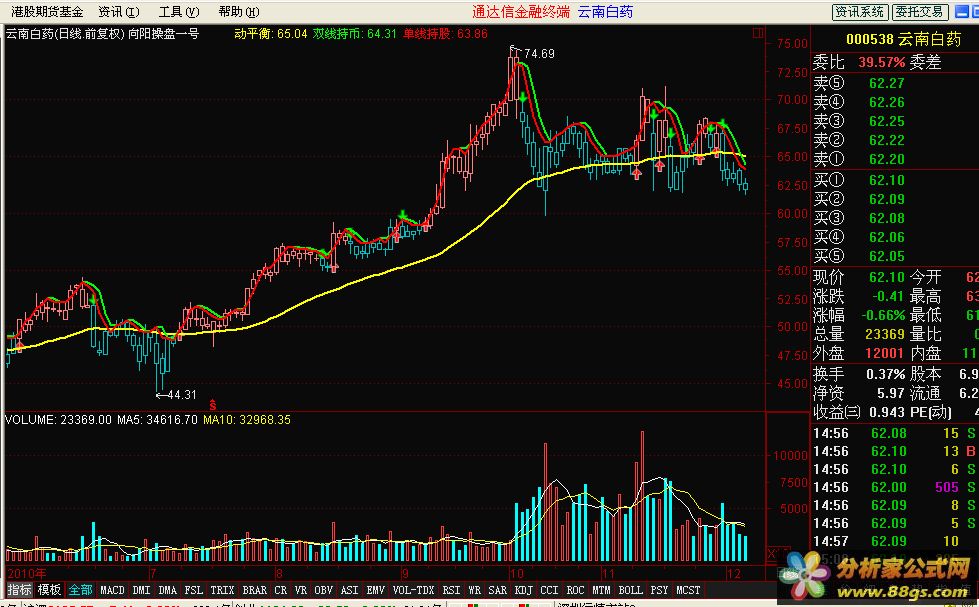Click the small square icon at chart corner
The height and width of the screenshot is (607, 979).
[758, 33]
